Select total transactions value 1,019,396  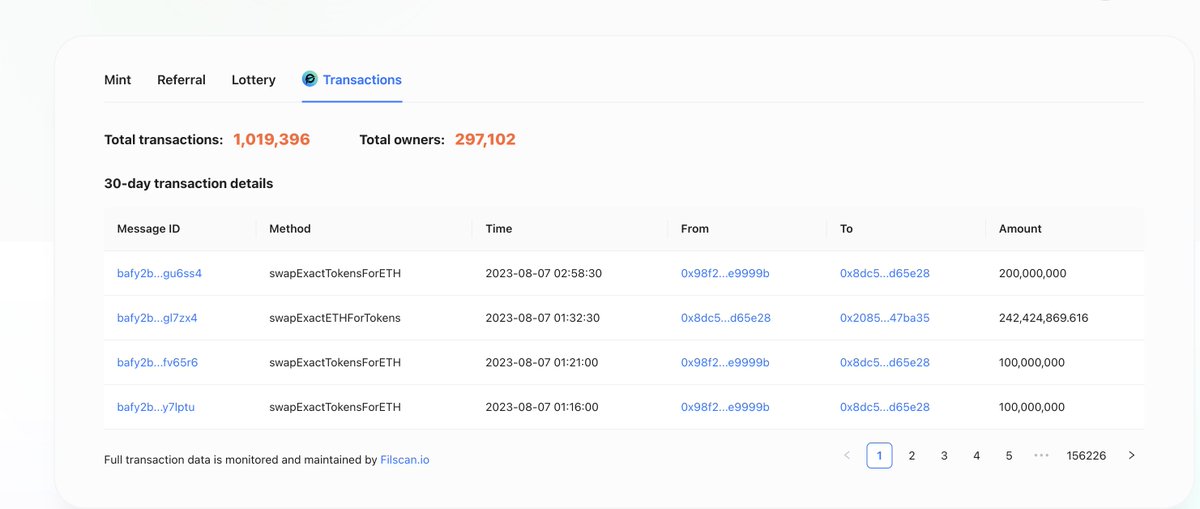tap(271, 140)
